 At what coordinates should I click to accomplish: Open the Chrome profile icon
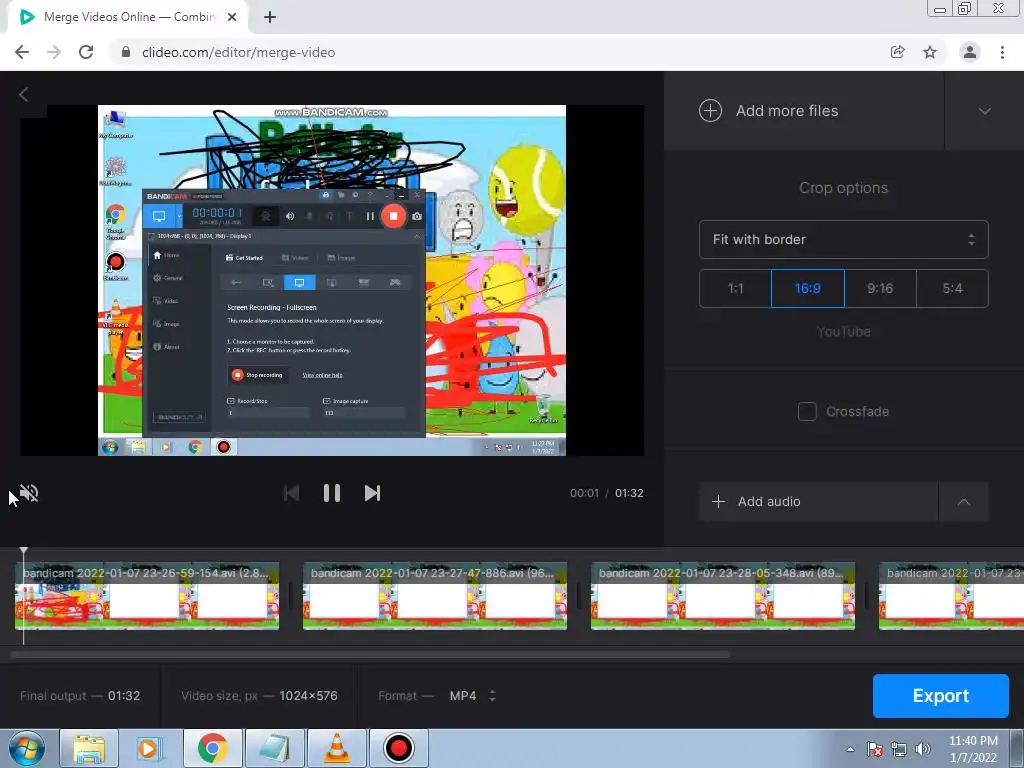970,52
